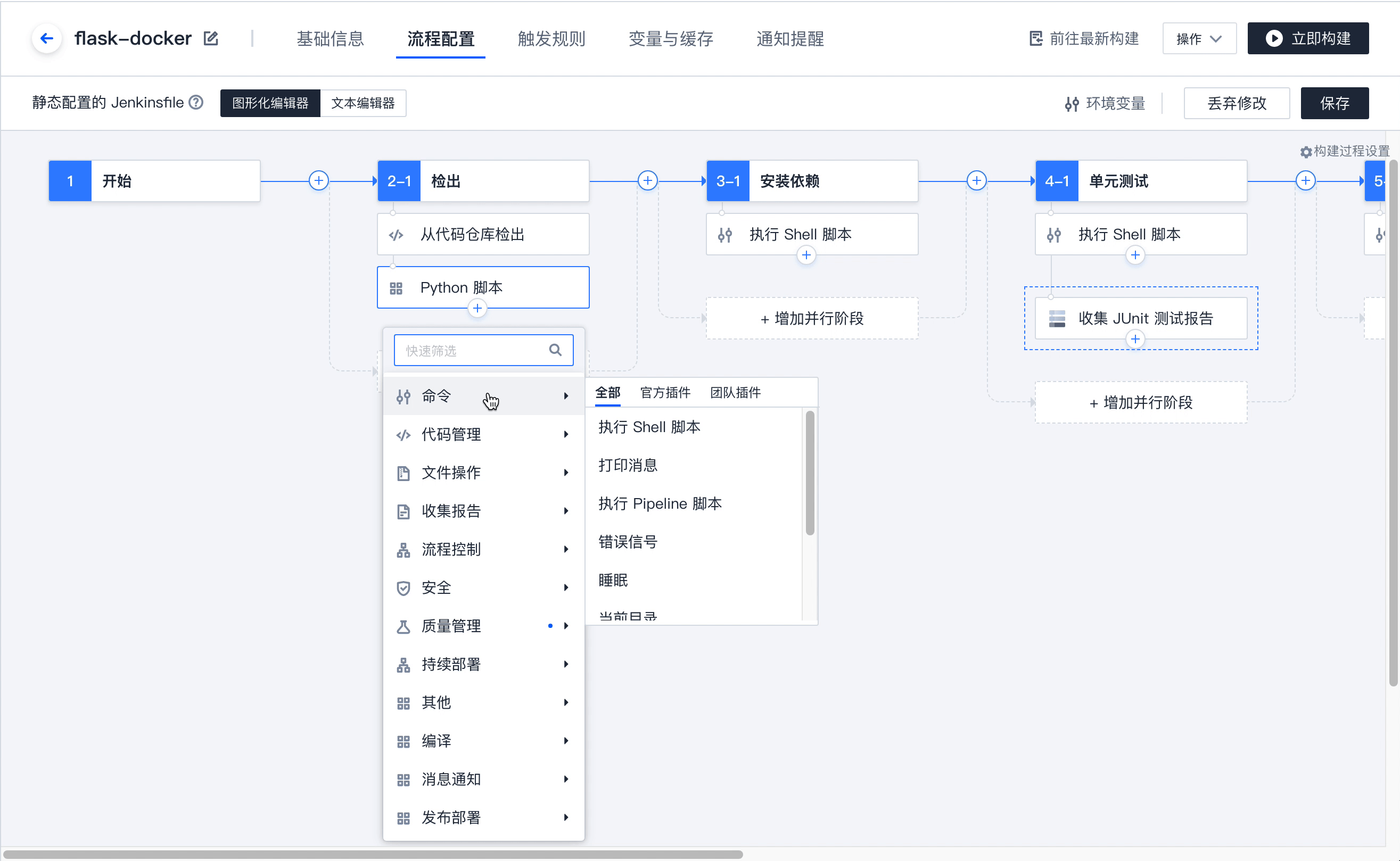This screenshot has width=1400, height=861.
Task: Choose 睡眠 from plugin list
Action: coord(613,580)
